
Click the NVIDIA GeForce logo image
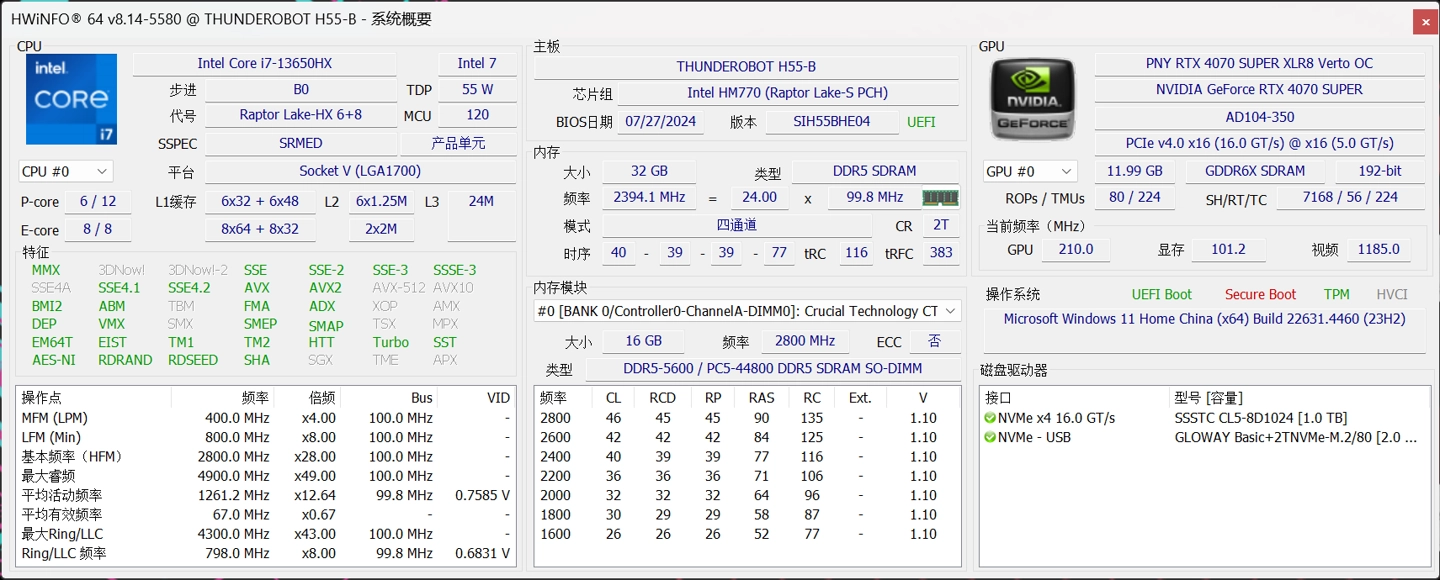pyautogui.click(x=1032, y=99)
